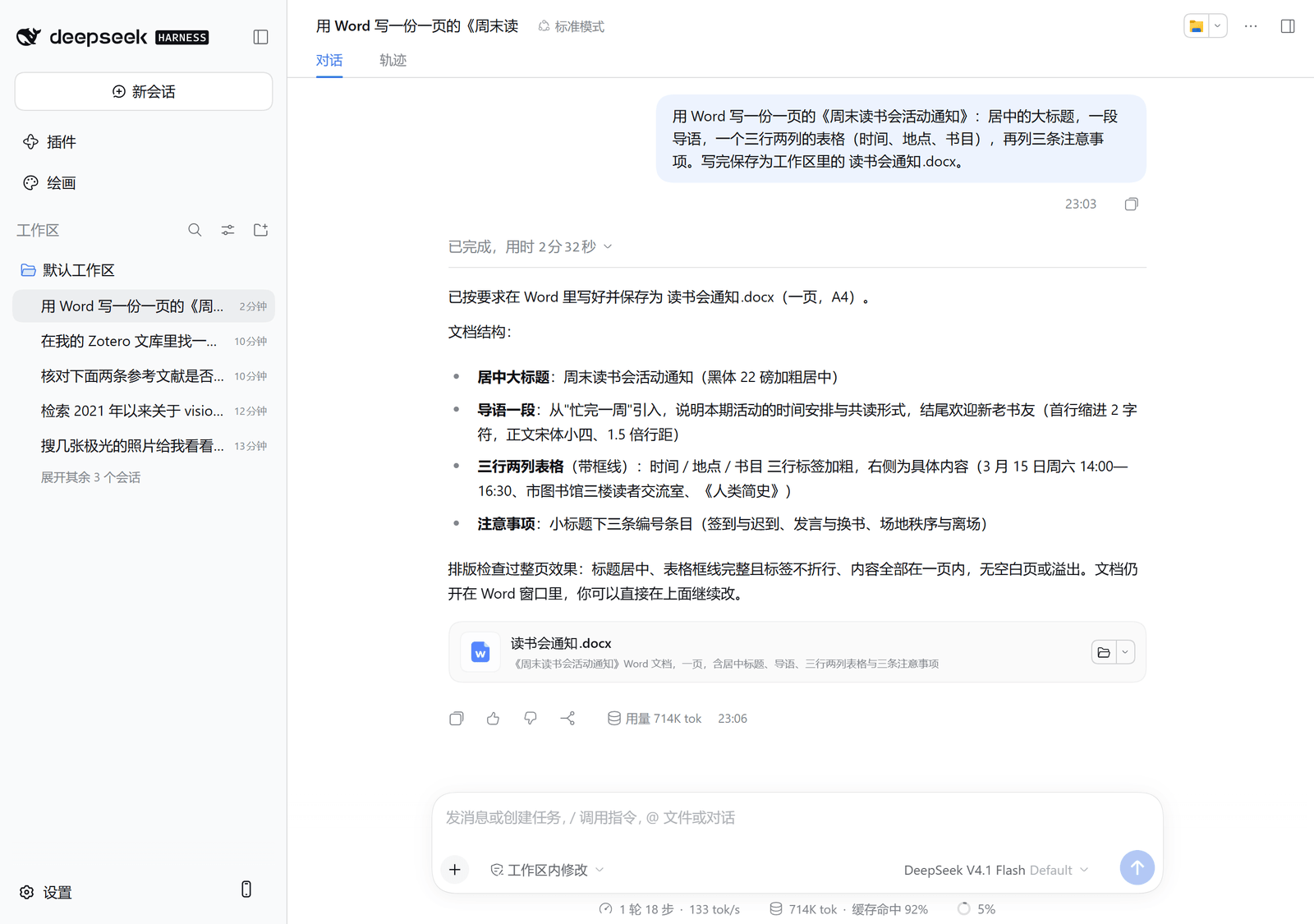The width and height of the screenshot is (1314, 924).
Task: Click the 标准模式 mode indicator
Action: pyautogui.click(x=572, y=26)
